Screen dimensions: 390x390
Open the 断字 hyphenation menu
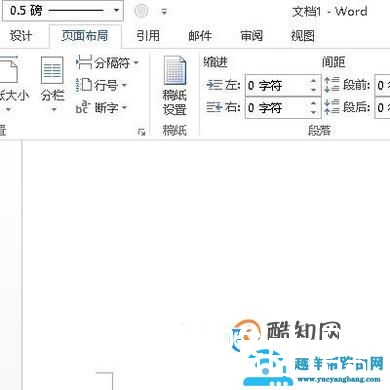[x=102, y=107]
